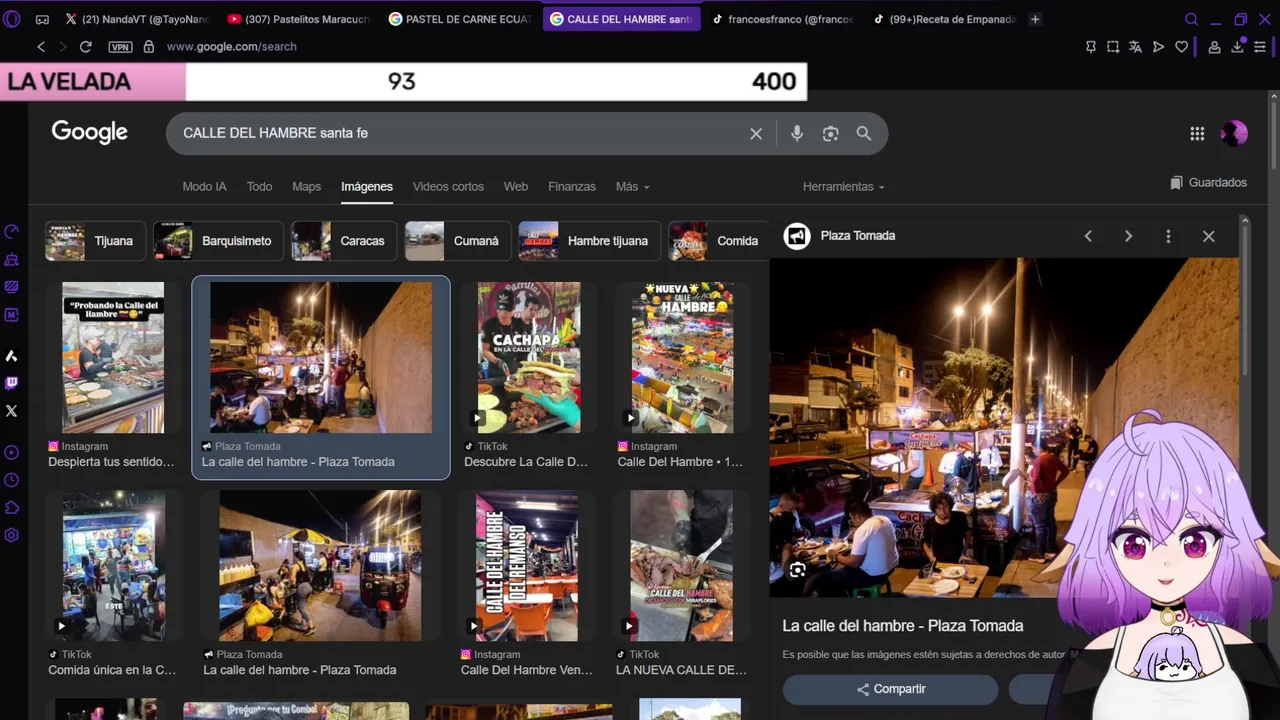The height and width of the screenshot is (720, 1280).
Task: Click the site padlock icon
Action: [149, 47]
